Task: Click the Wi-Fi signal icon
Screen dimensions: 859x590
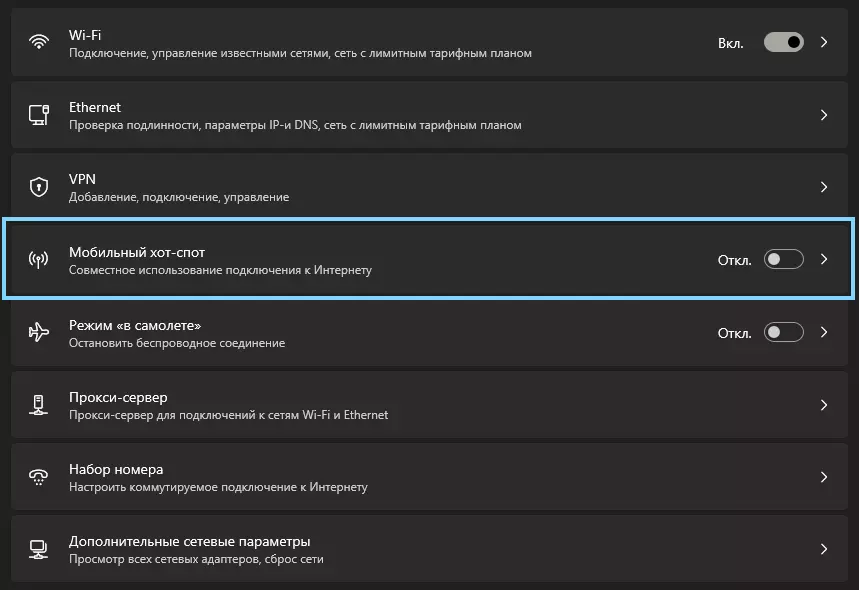Action: (39, 42)
